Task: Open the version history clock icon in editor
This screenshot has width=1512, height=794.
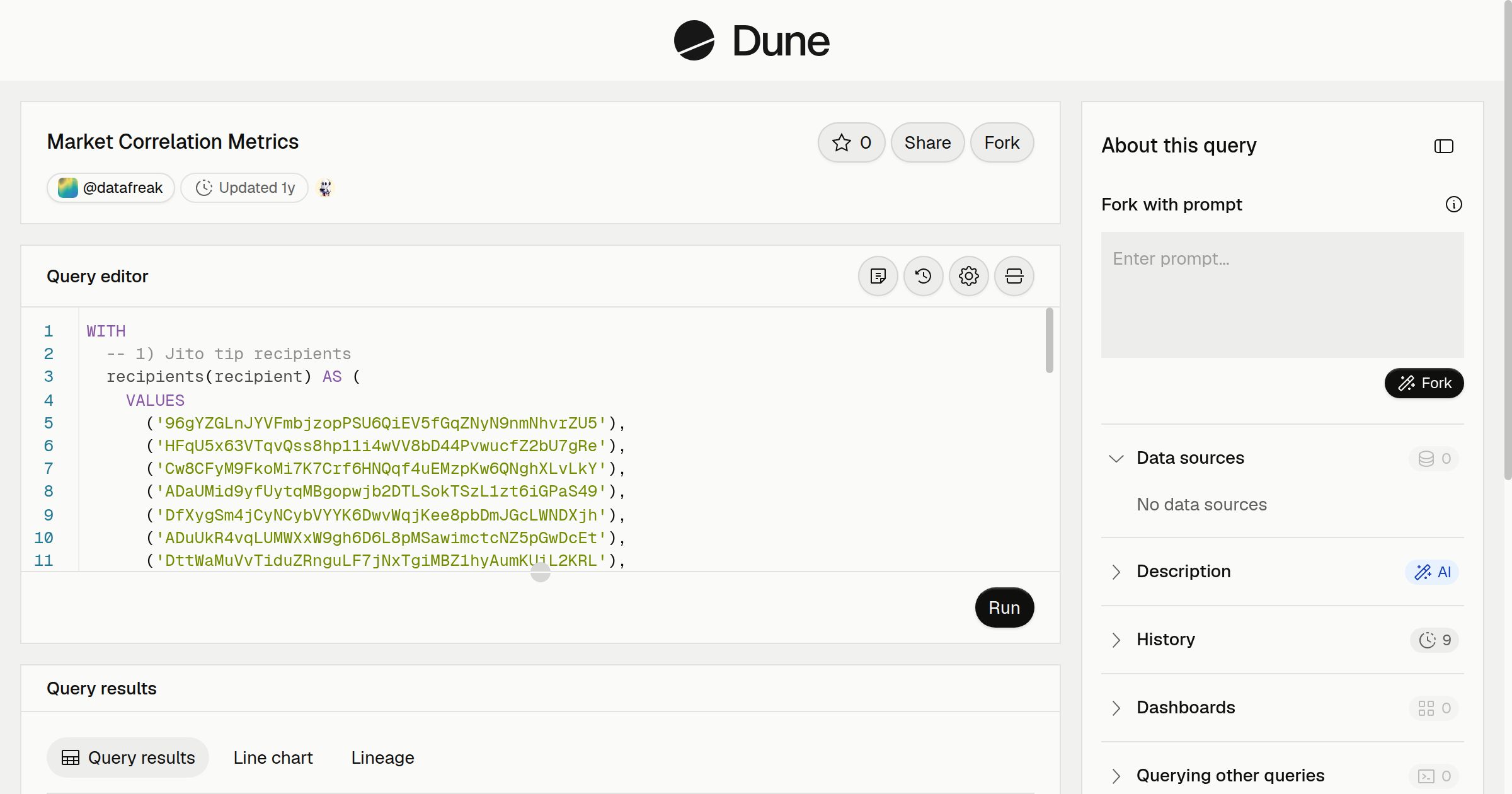Action: coord(923,276)
